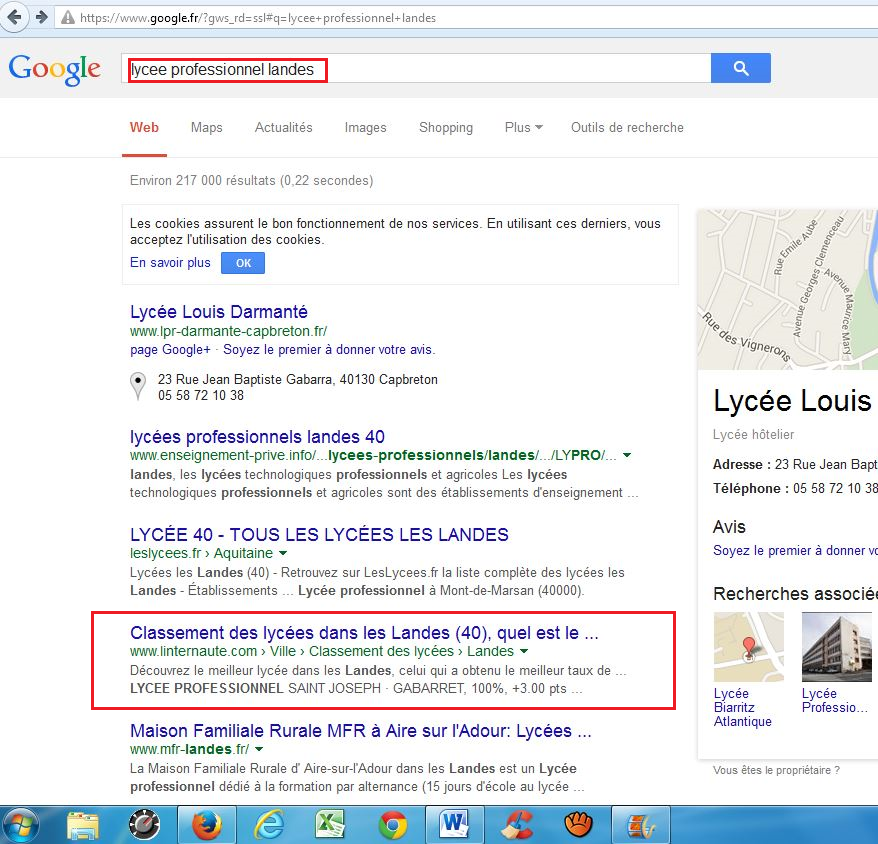Open Microsoft Word from taskbar

(454, 825)
